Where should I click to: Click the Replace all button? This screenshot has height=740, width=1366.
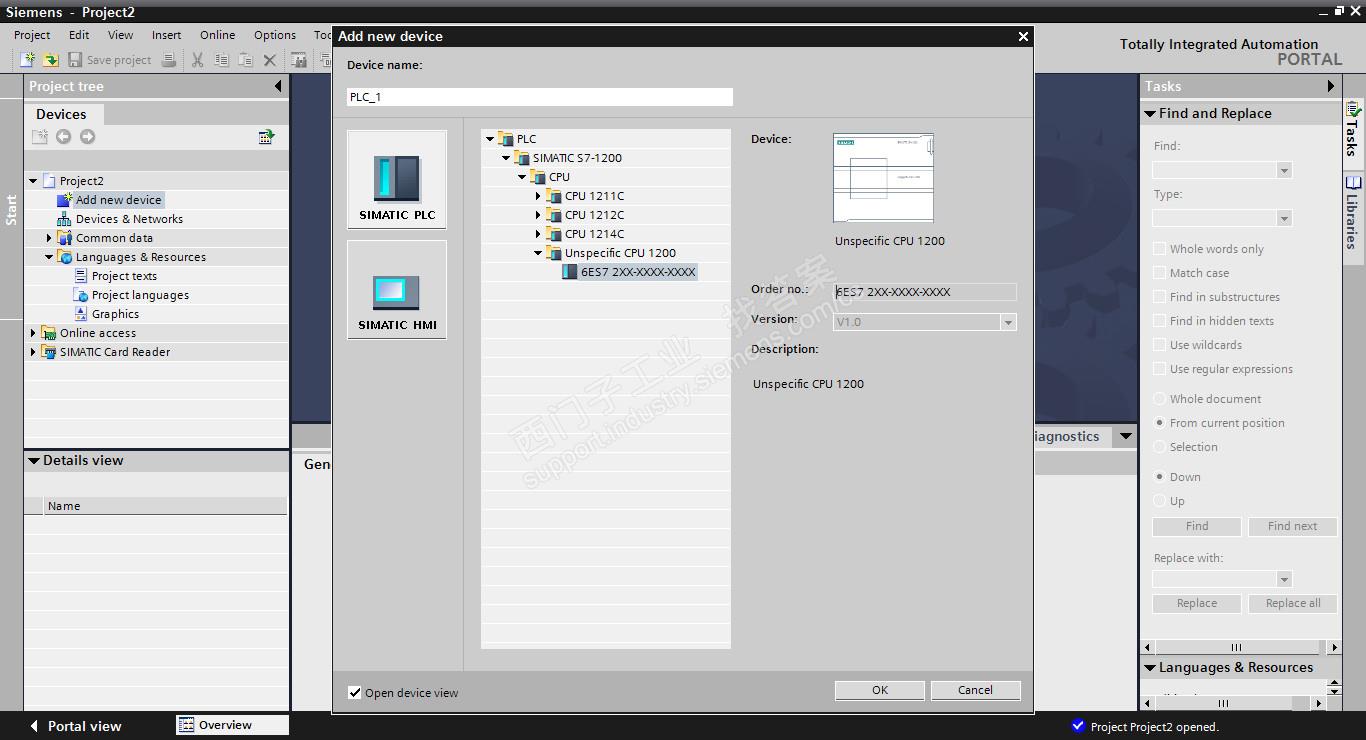(1292, 604)
